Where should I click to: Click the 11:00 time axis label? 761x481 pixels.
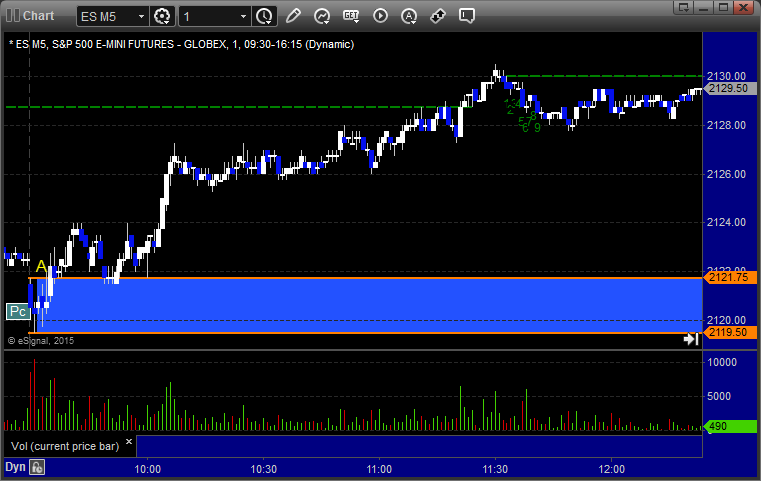coord(379,469)
